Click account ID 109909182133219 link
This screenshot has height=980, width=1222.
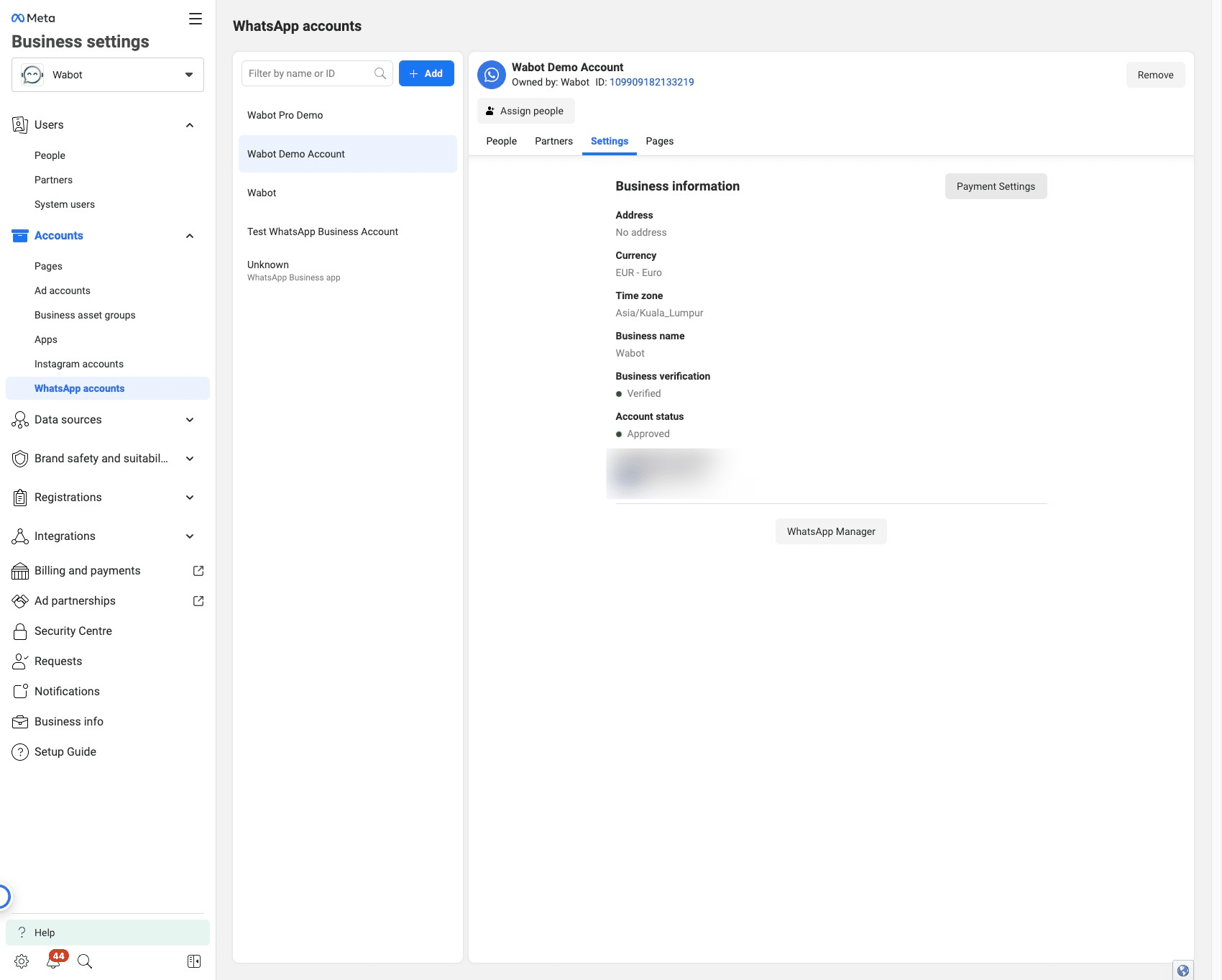point(652,82)
